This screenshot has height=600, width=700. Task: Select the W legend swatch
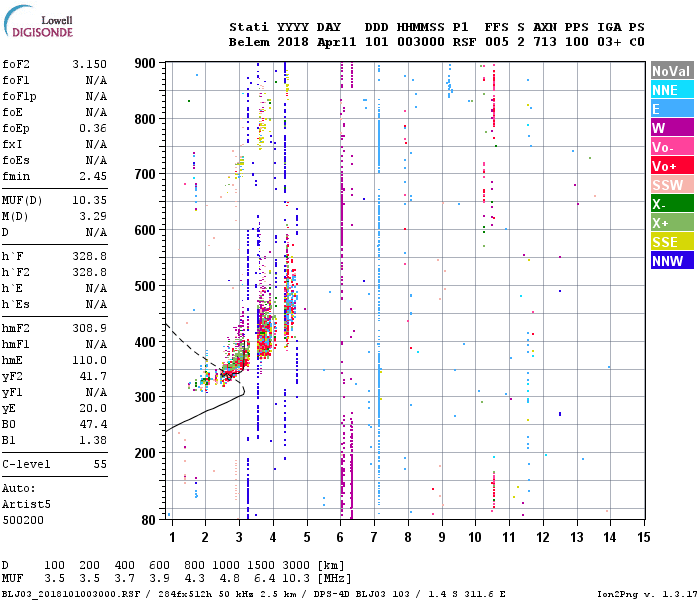672,128
